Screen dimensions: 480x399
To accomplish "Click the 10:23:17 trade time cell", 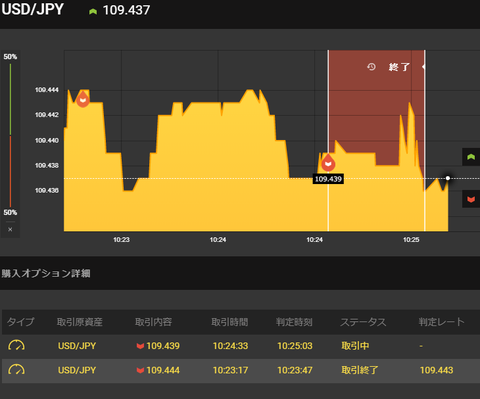I will click(x=230, y=370).
